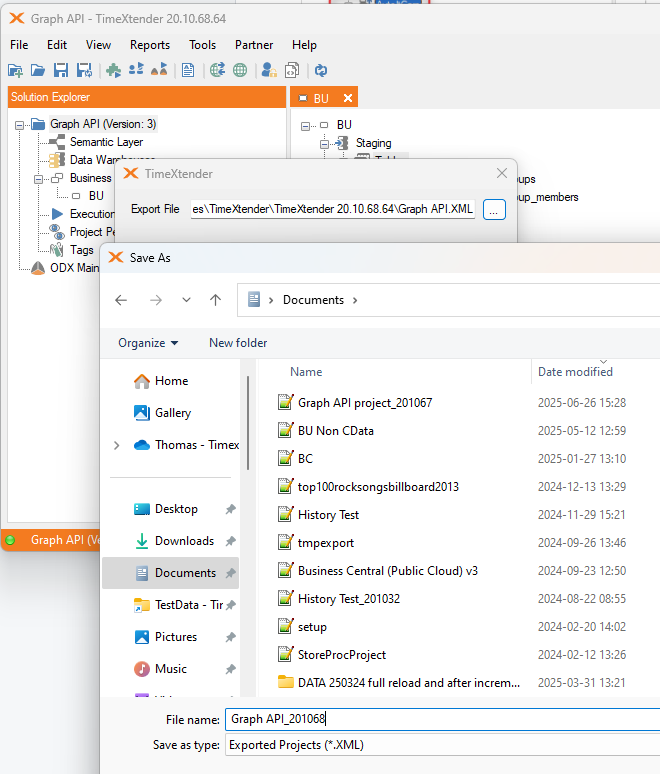The height and width of the screenshot is (774, 660).
Task: Go forward in the Save As dialog
Action: coord(156,300)
